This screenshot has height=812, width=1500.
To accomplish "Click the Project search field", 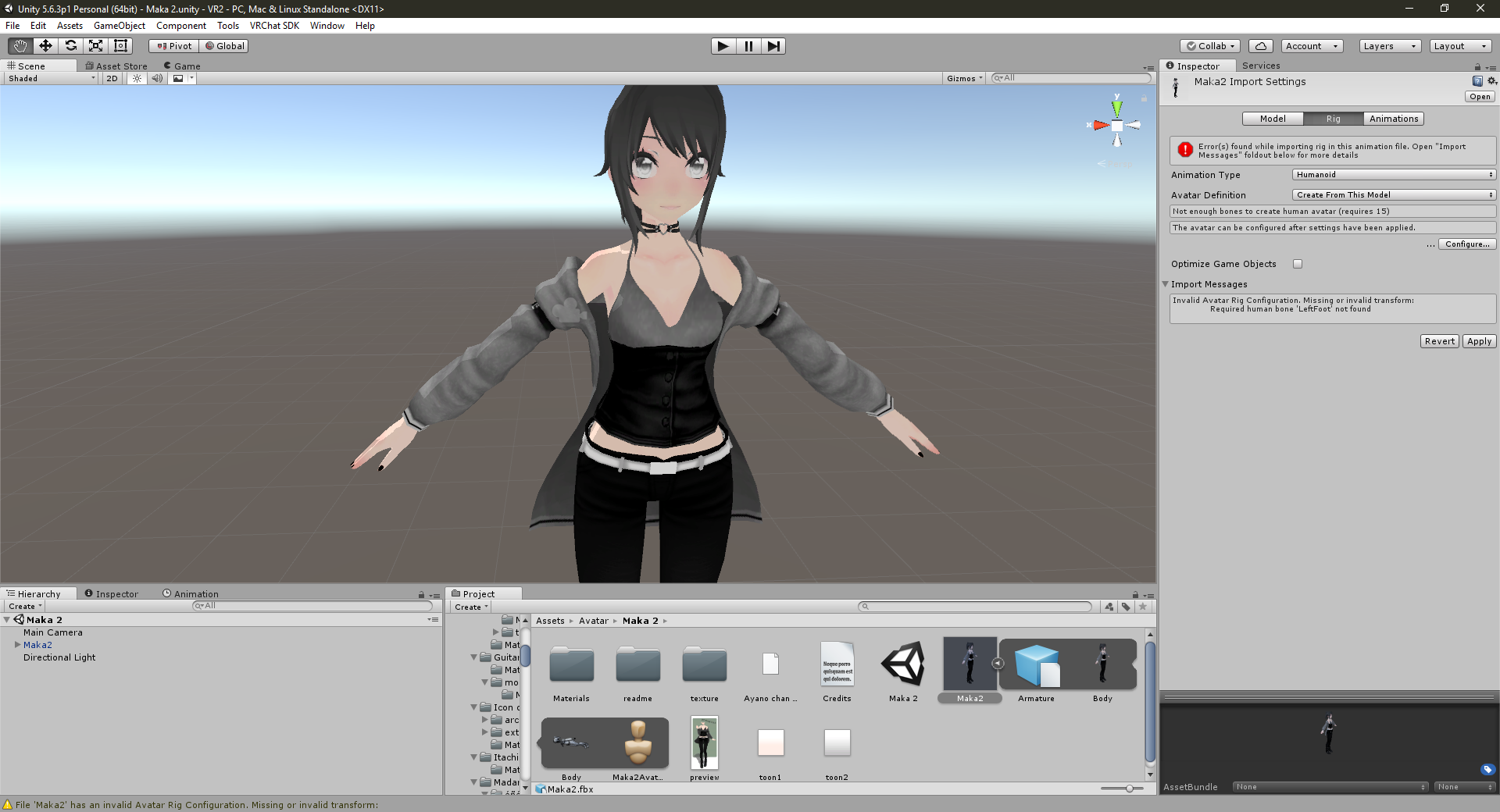I will [975, 607].
